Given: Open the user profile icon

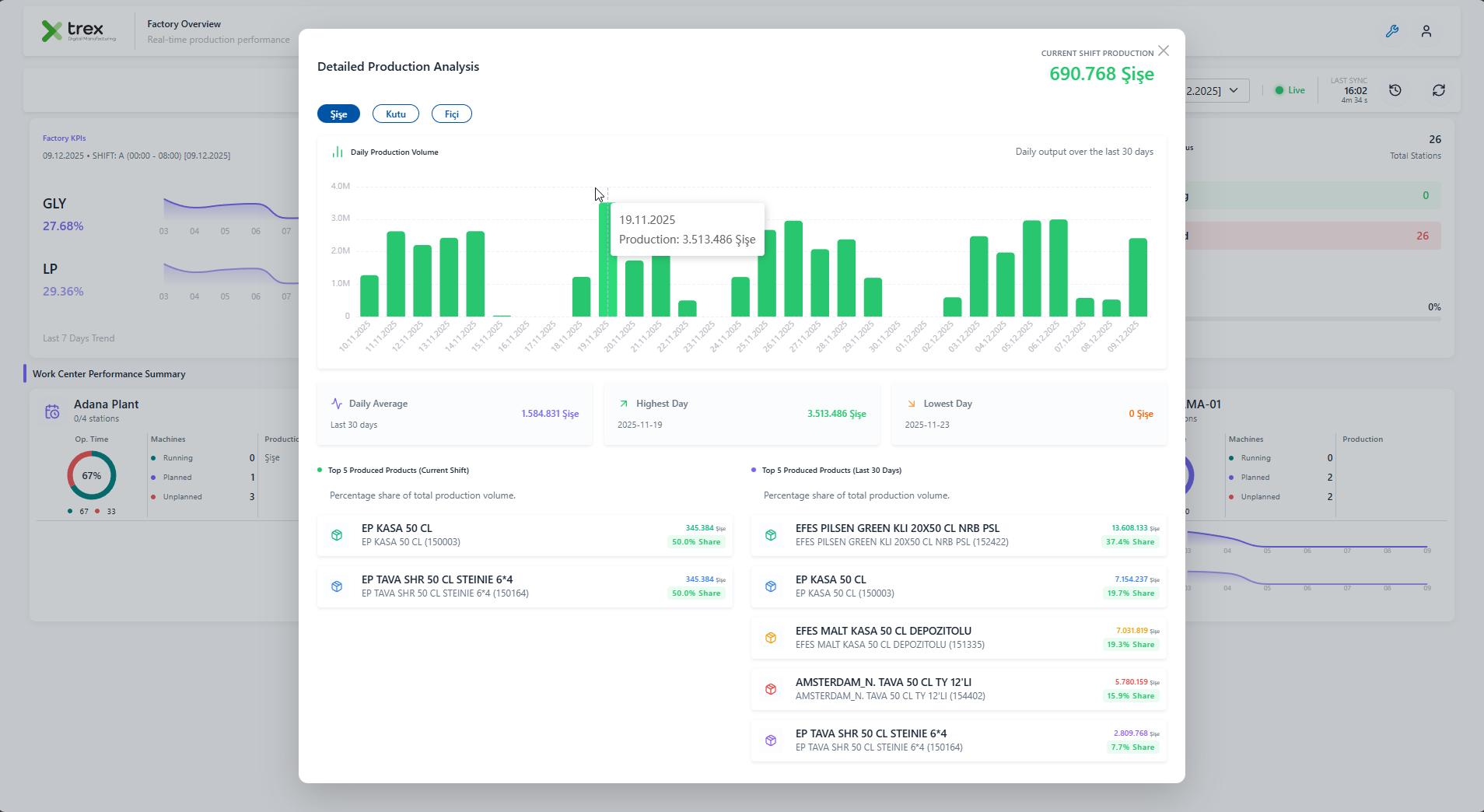Looking at the screenshot, I should point(1426,31).
